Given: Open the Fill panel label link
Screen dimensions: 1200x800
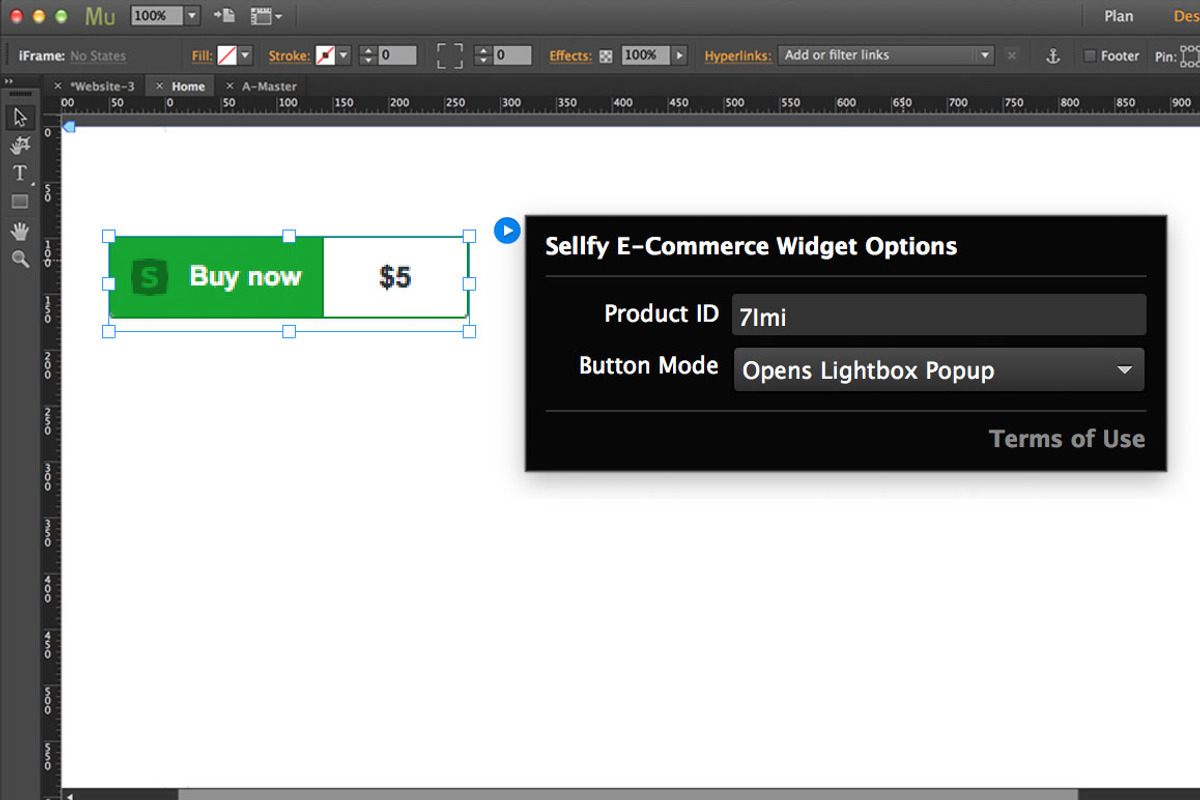Looking at the screenshot, I should point(202,56).
